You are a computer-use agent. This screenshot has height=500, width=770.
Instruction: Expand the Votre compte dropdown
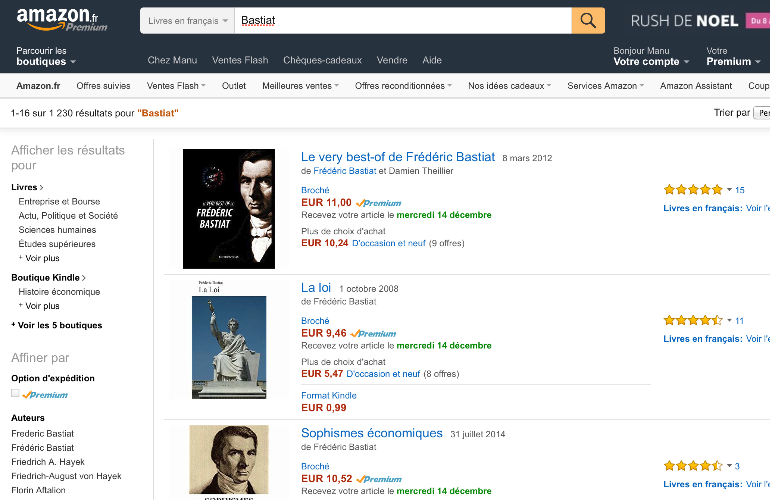tap(651, 61)
